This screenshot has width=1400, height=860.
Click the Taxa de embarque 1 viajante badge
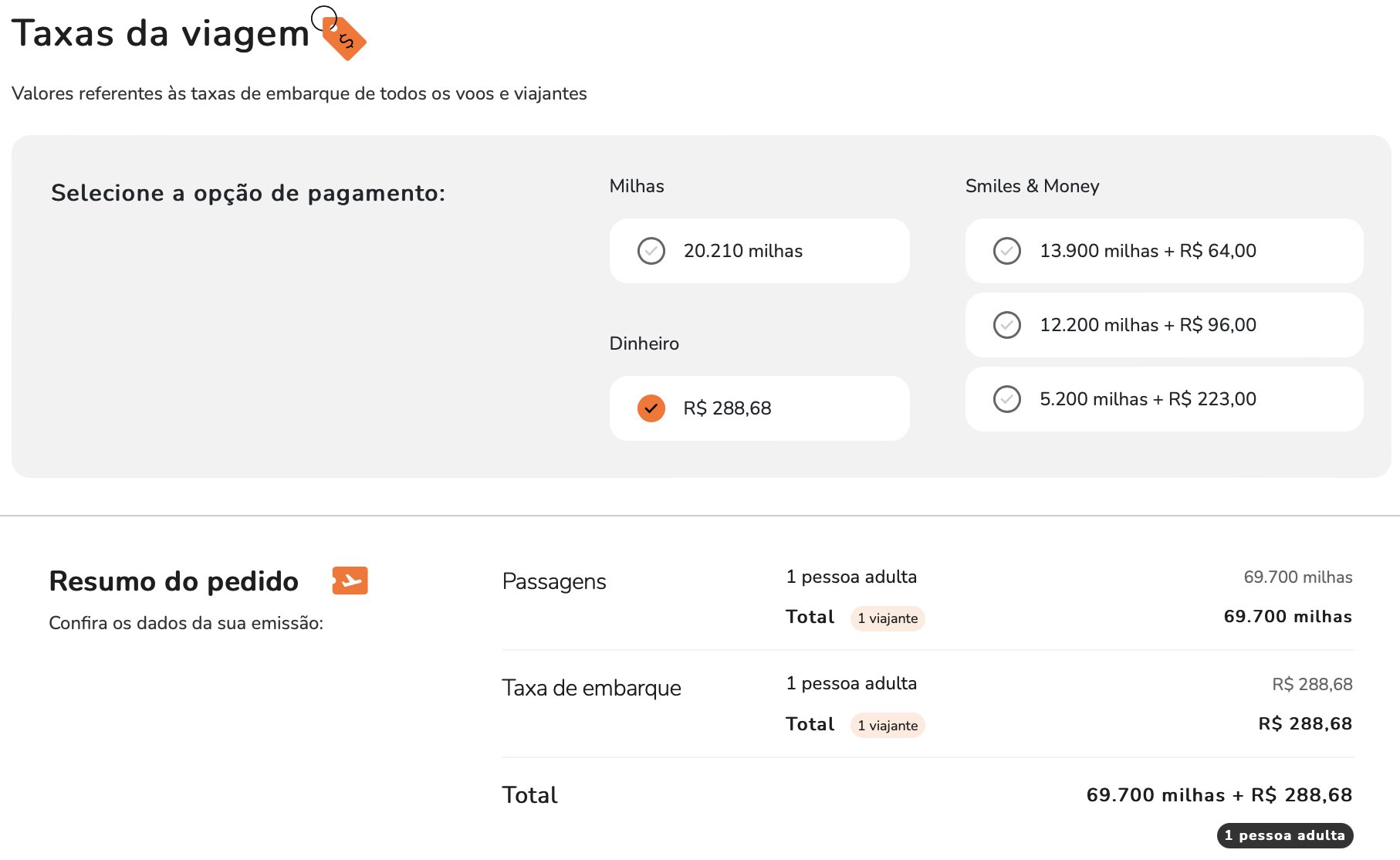pyautogui.click(x=888, y=726)
